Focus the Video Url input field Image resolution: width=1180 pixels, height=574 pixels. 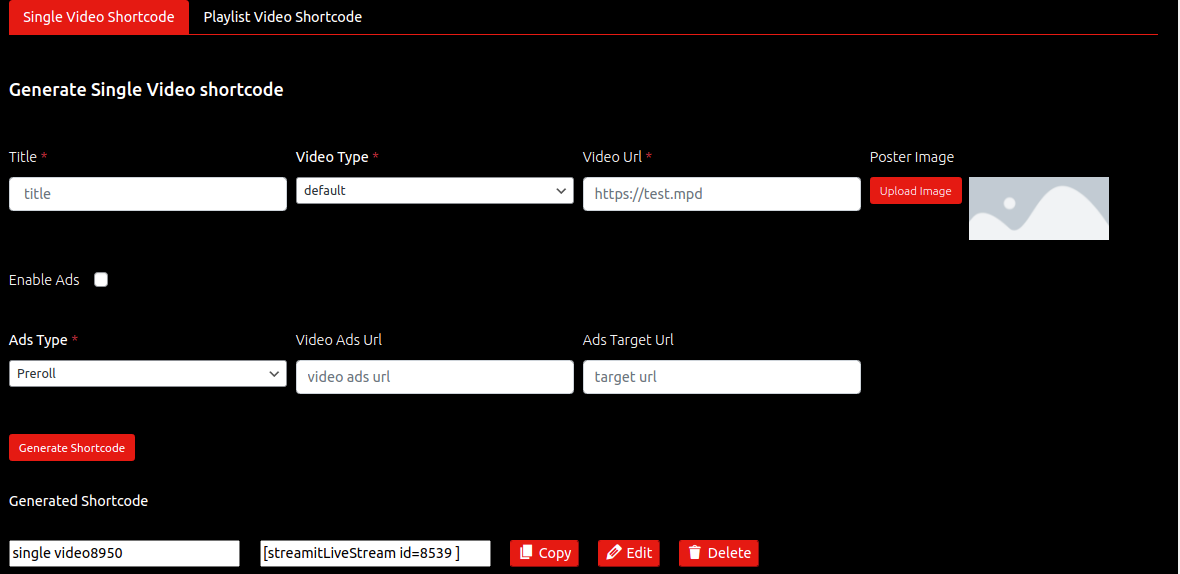tap(722, 194)
